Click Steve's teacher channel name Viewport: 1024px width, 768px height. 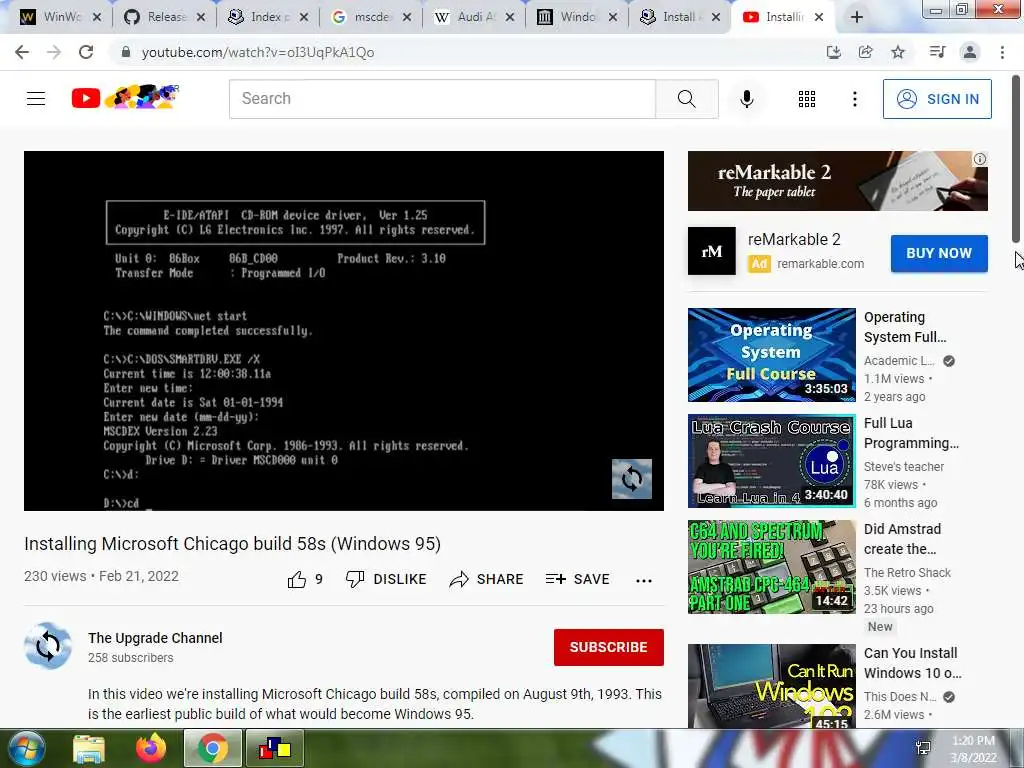904,466
